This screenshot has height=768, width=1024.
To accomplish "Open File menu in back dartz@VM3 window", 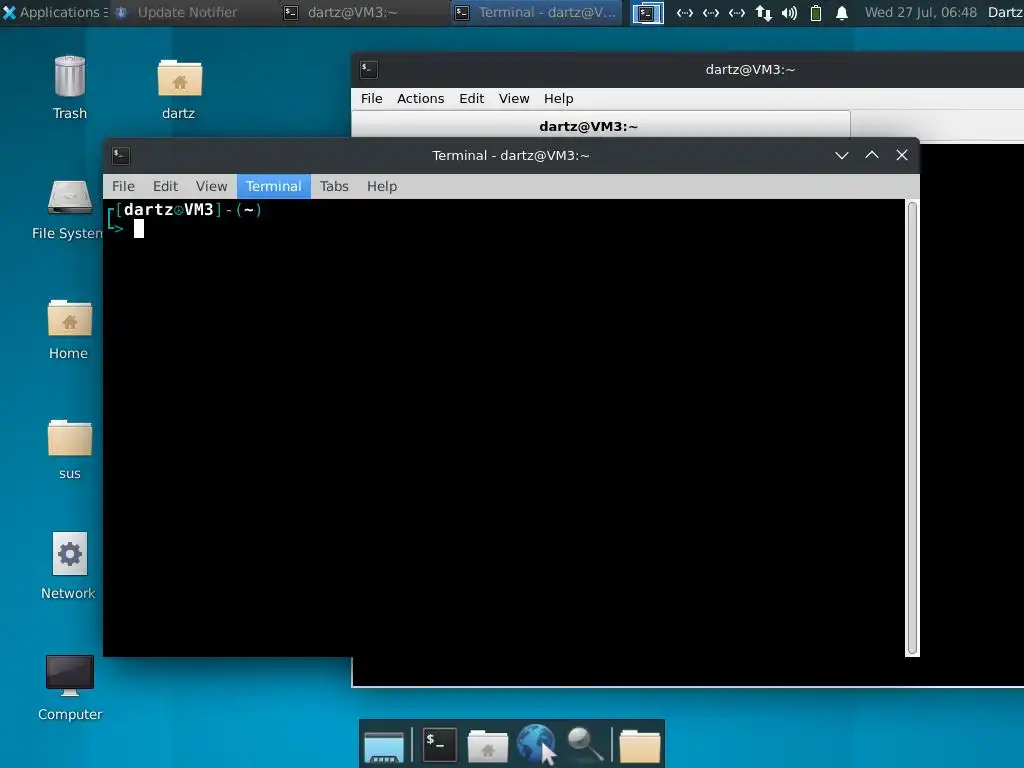I will point(372,99).
